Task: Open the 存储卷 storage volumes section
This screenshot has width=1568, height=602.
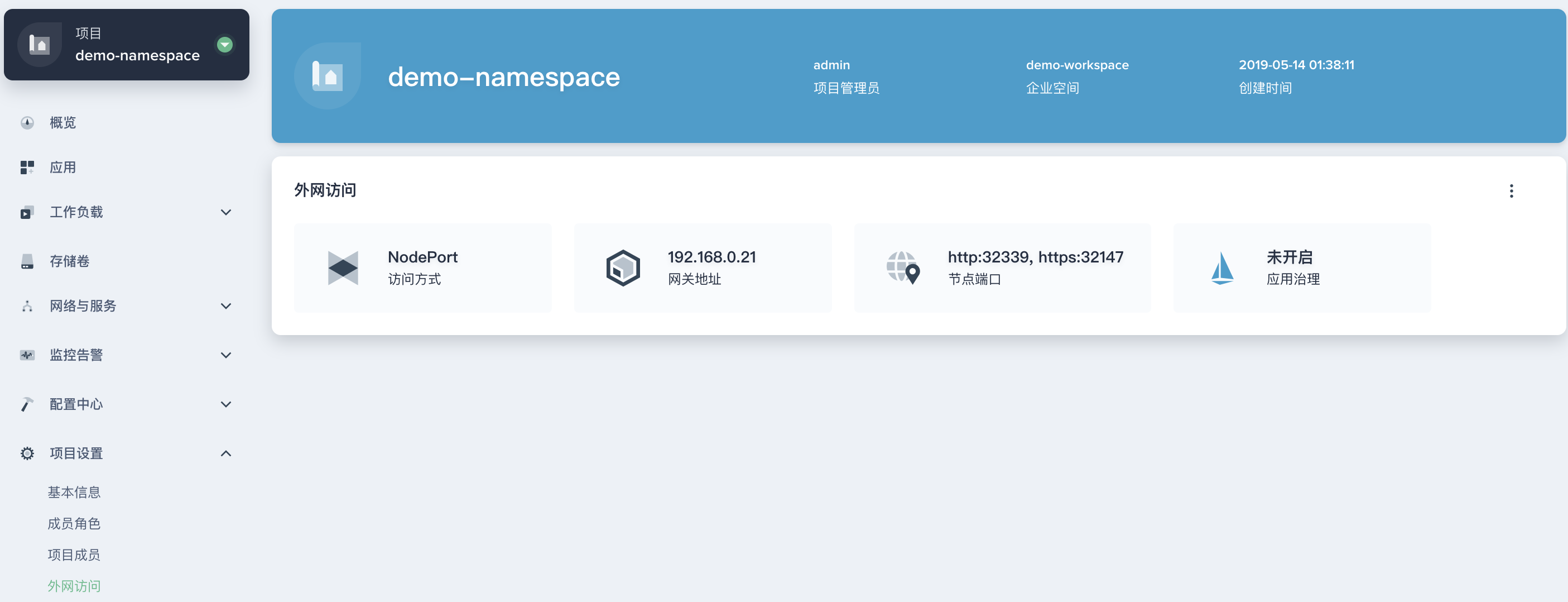Action: (x=27, y=261)
